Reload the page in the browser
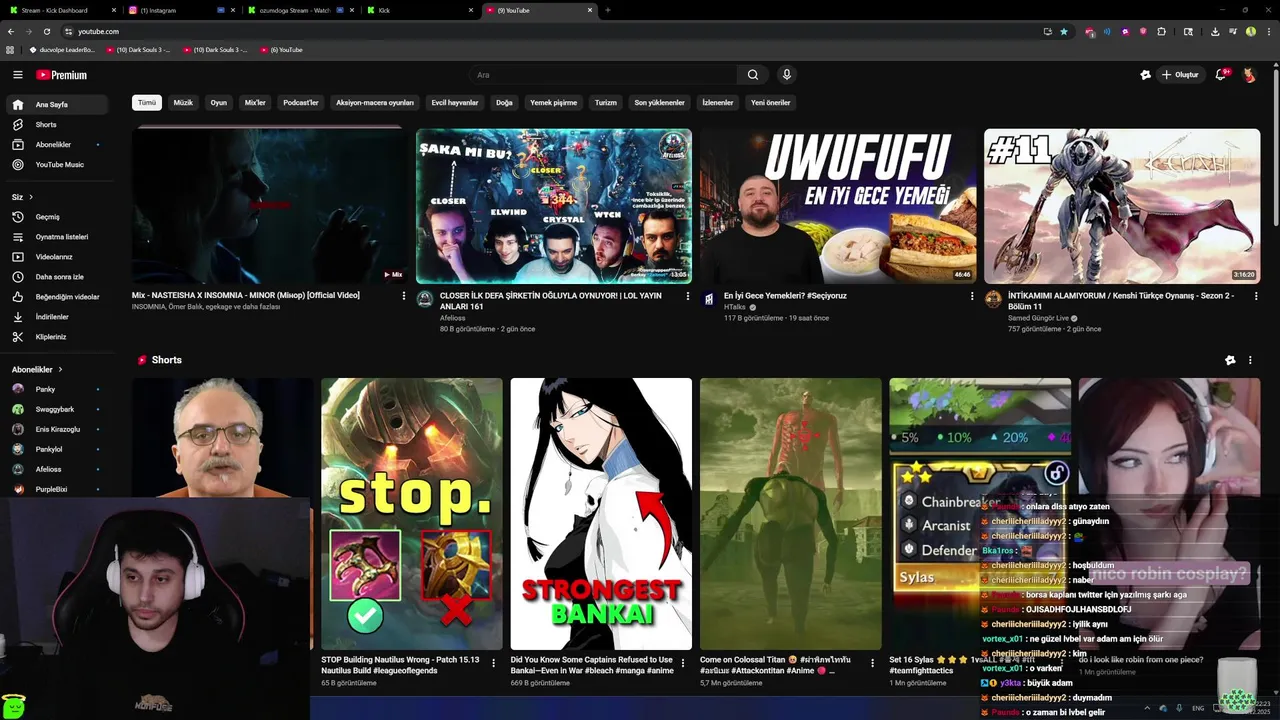Image resolution: width=1280 pixels, height=720 pixels. [46, 31]
